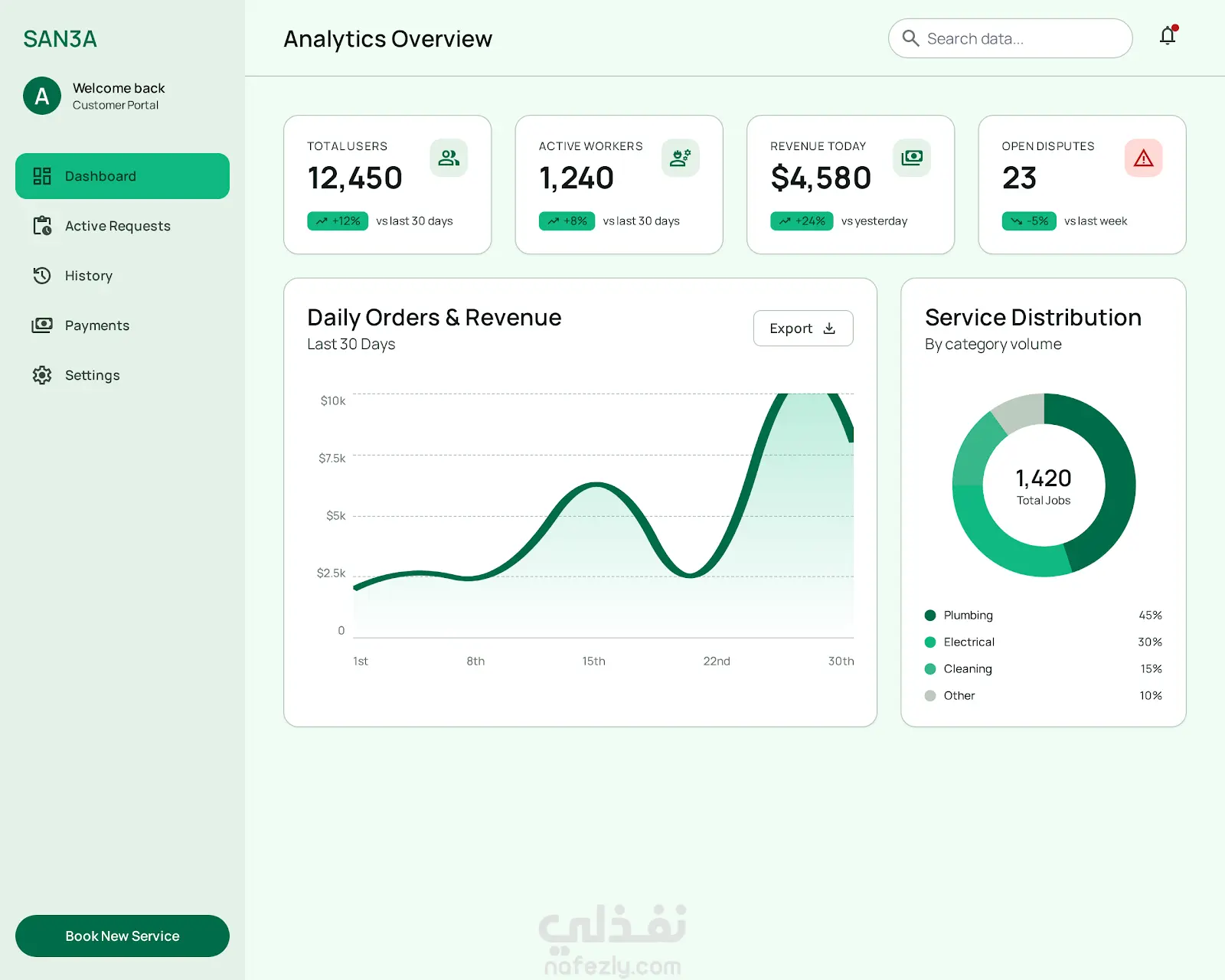Click the +24% revenue trend badge
Image resolution: width=1225 pixels, height=980 pixels.
tap(802, 221)
